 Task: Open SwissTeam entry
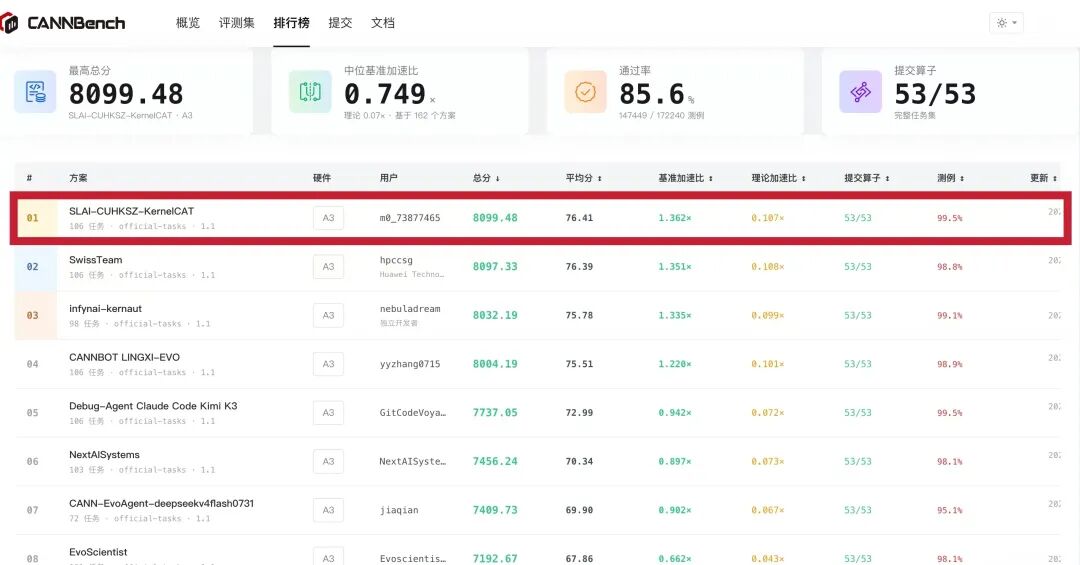point(96,260)
